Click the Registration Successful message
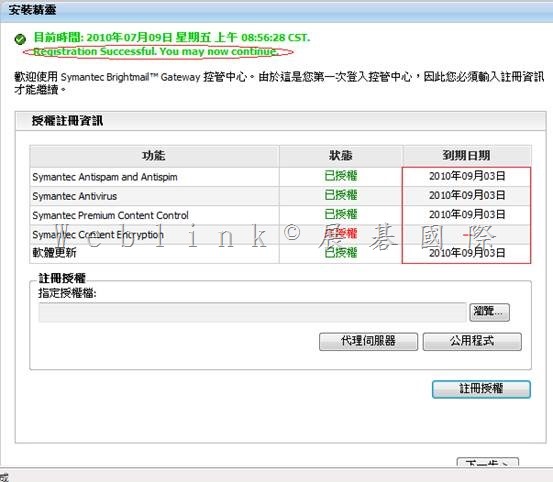This screenshot has width=553, height=482. (x=156, y=52)
